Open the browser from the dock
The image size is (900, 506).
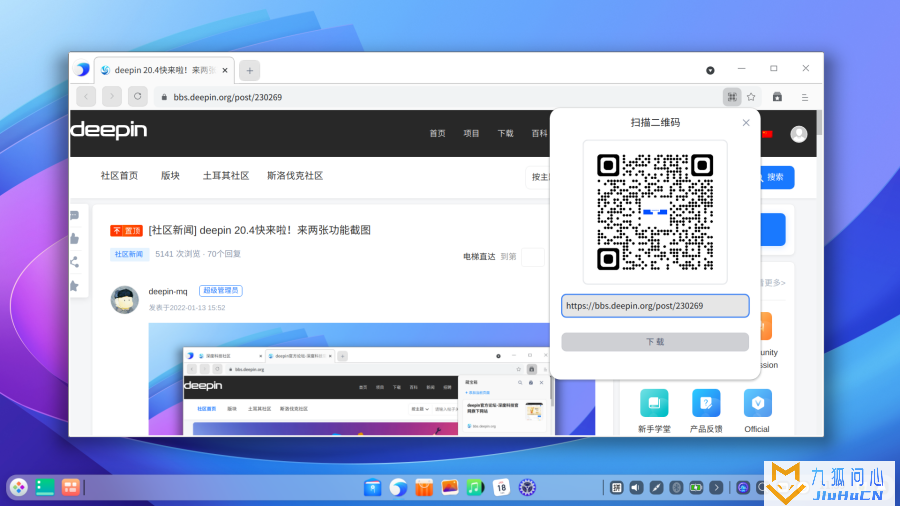398,488
